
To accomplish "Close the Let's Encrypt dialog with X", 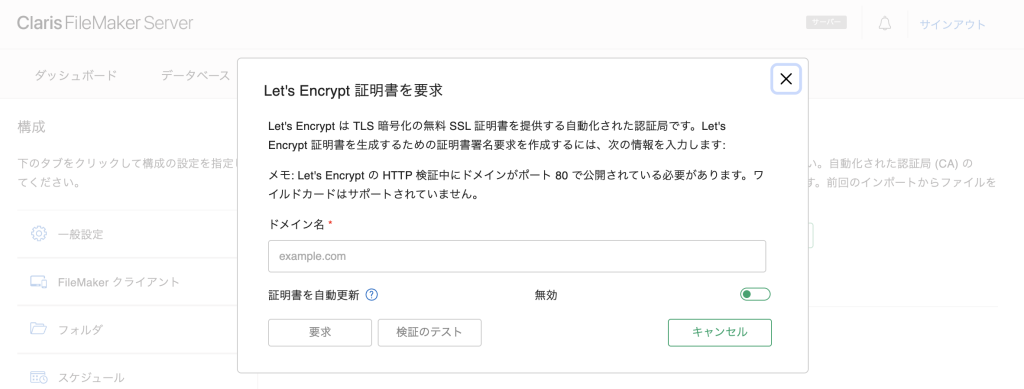I will [786, 79].
